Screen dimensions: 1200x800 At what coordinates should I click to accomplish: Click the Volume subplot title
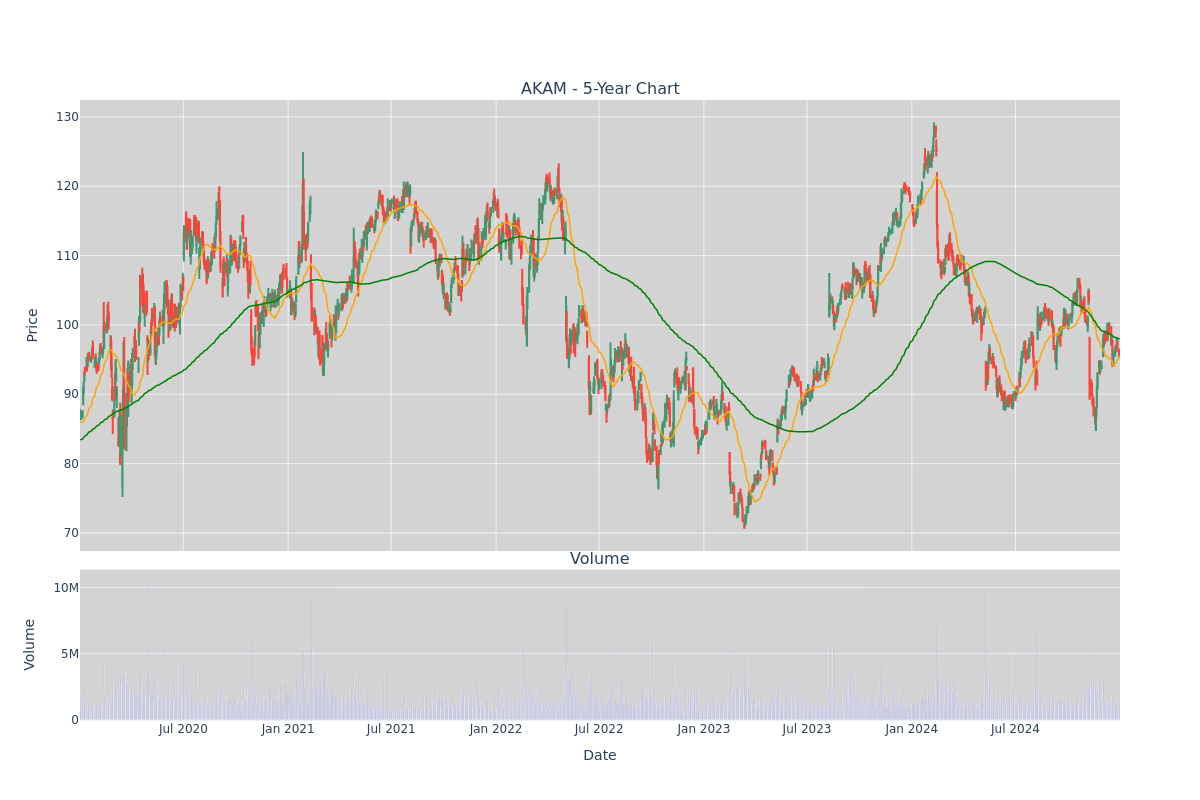pos(600,559)
